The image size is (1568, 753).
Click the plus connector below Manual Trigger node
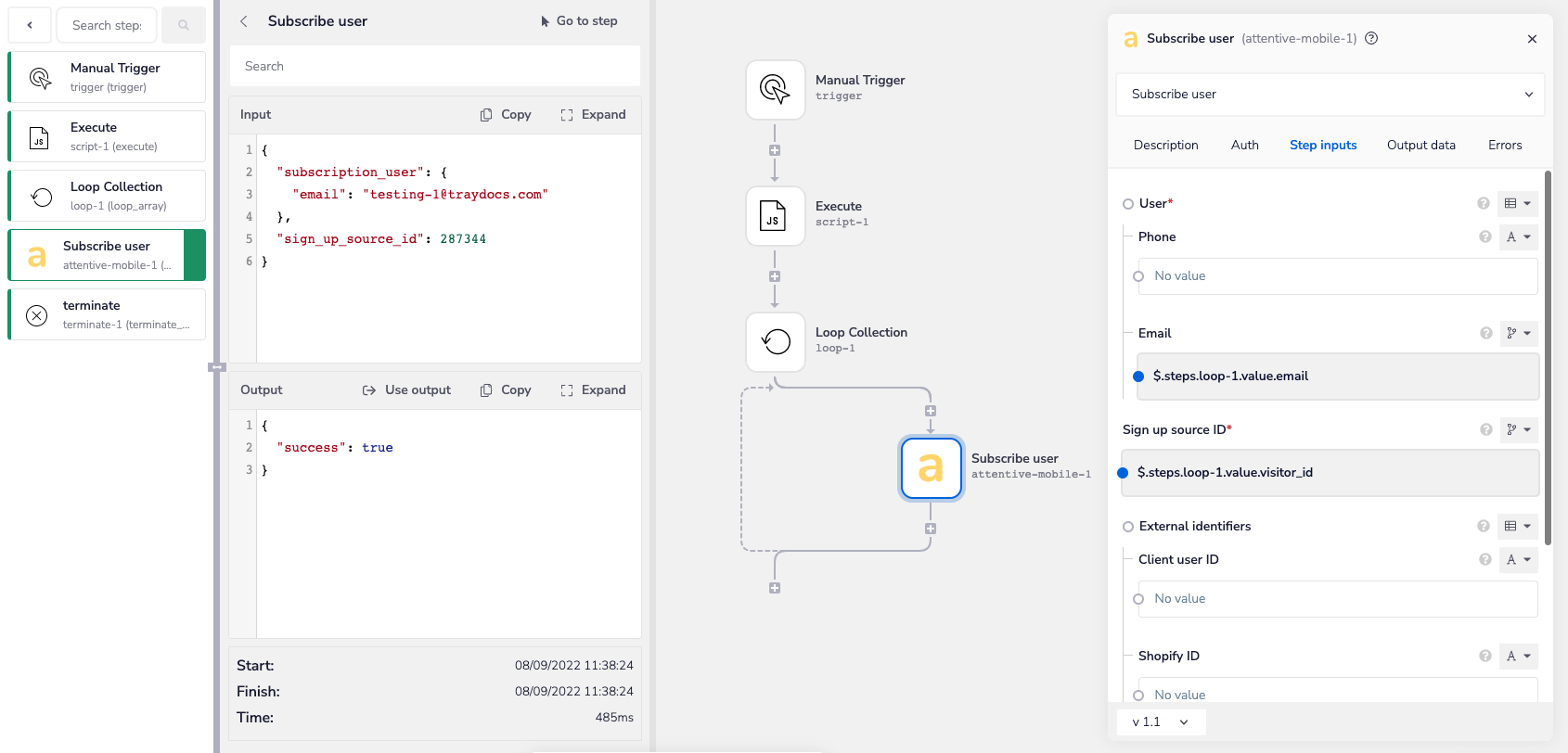click(x=775, y=150)
